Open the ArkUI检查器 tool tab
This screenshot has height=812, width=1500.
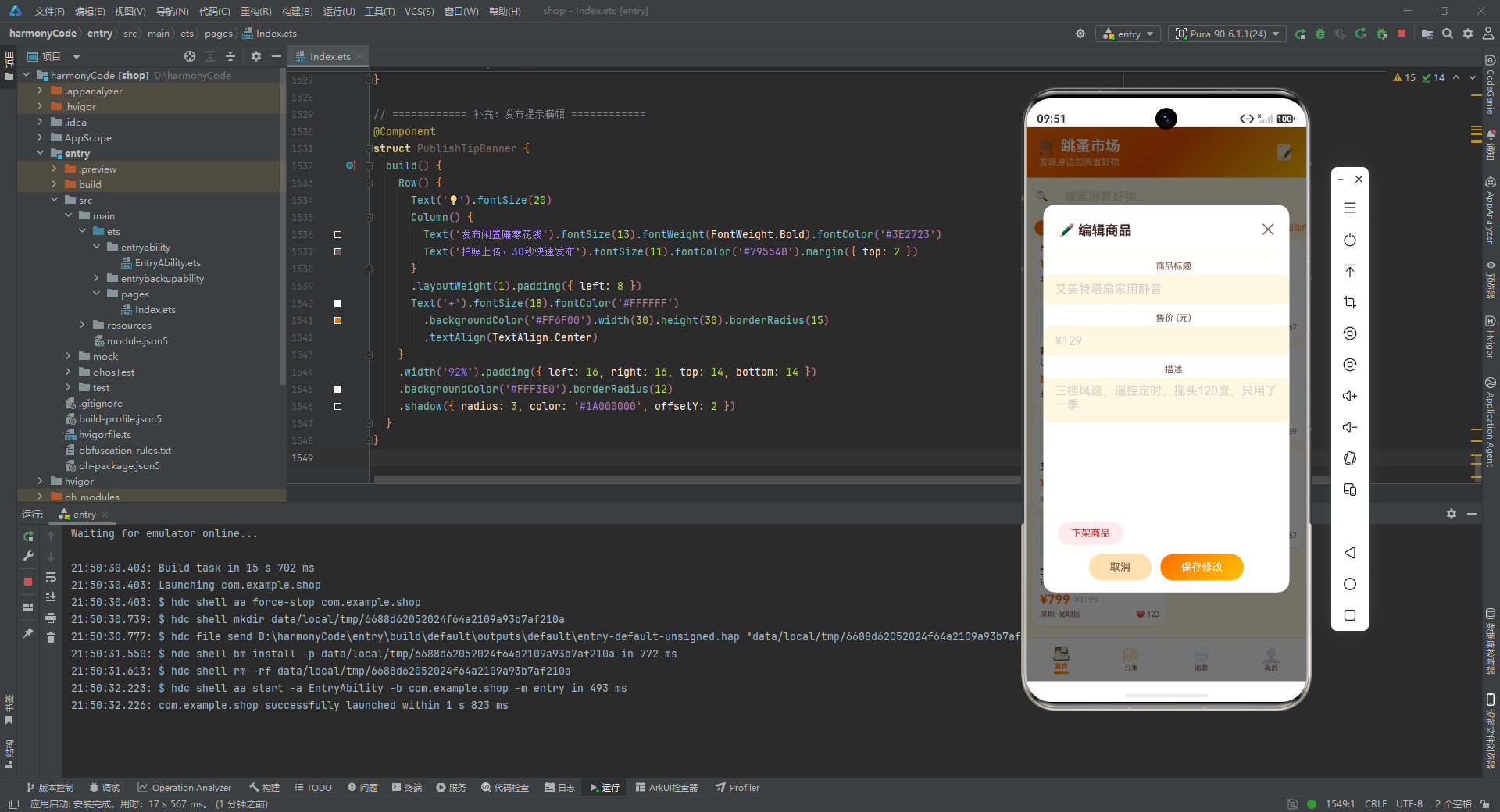pyautogui.click(x=666, y=788)
